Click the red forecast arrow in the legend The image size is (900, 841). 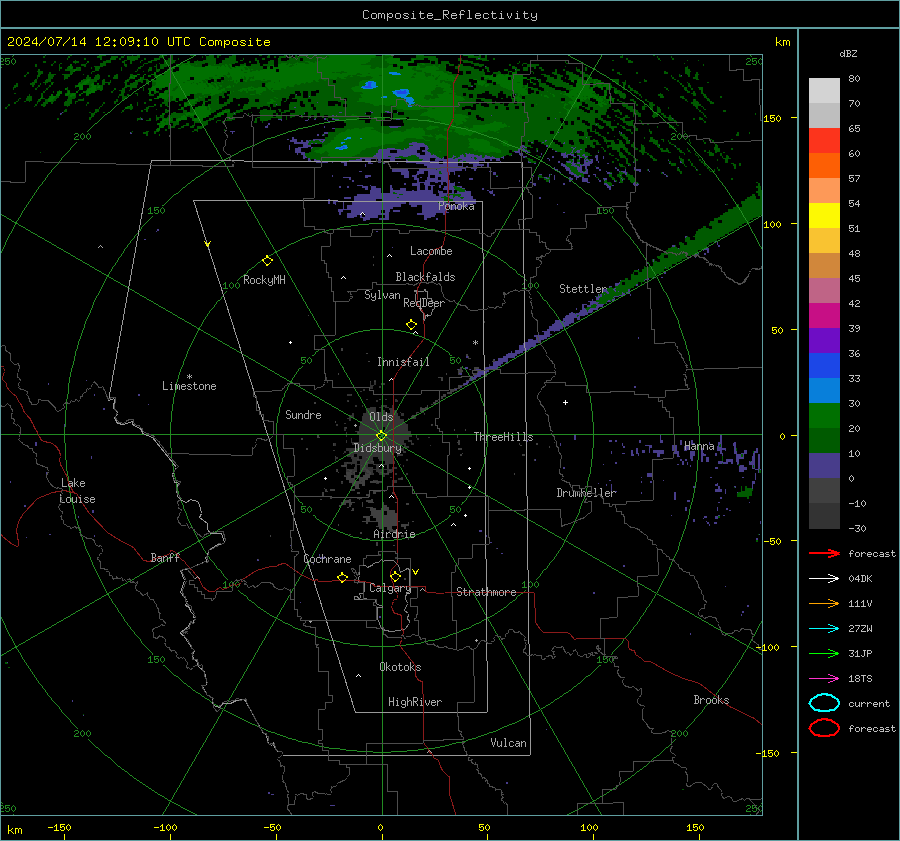coord(824,553)
